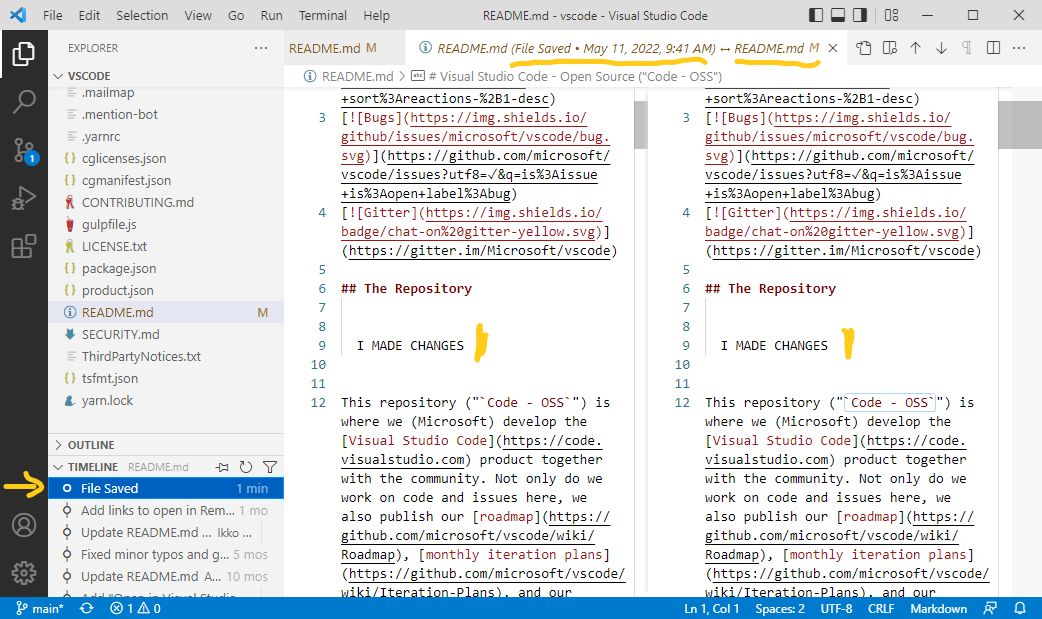1042x619 pixels.
Task: Open the Go menu
Action: pyautogui.click(x=236, y=15)
